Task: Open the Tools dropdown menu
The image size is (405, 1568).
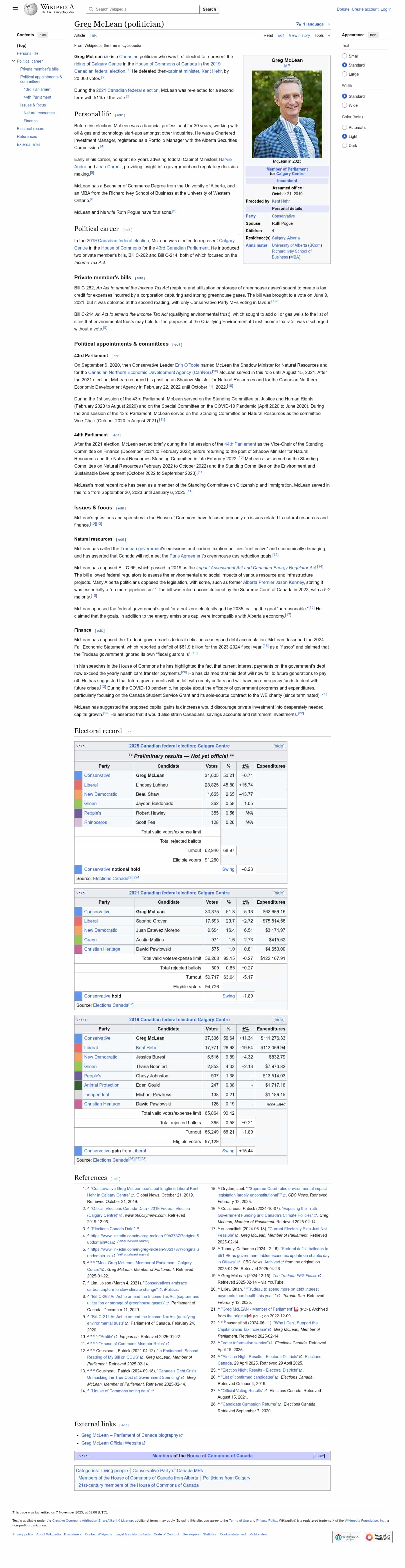Action: coord(322,35)
